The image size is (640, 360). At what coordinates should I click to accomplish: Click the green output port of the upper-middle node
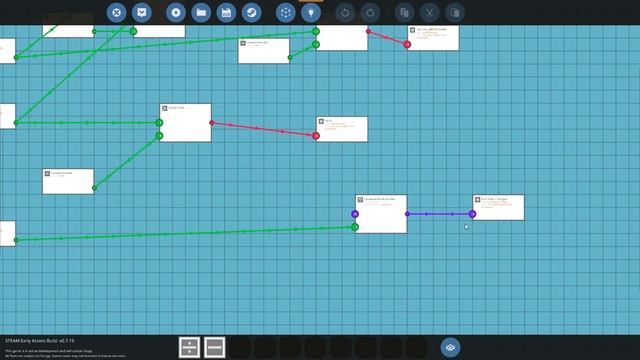pos(290,58)
